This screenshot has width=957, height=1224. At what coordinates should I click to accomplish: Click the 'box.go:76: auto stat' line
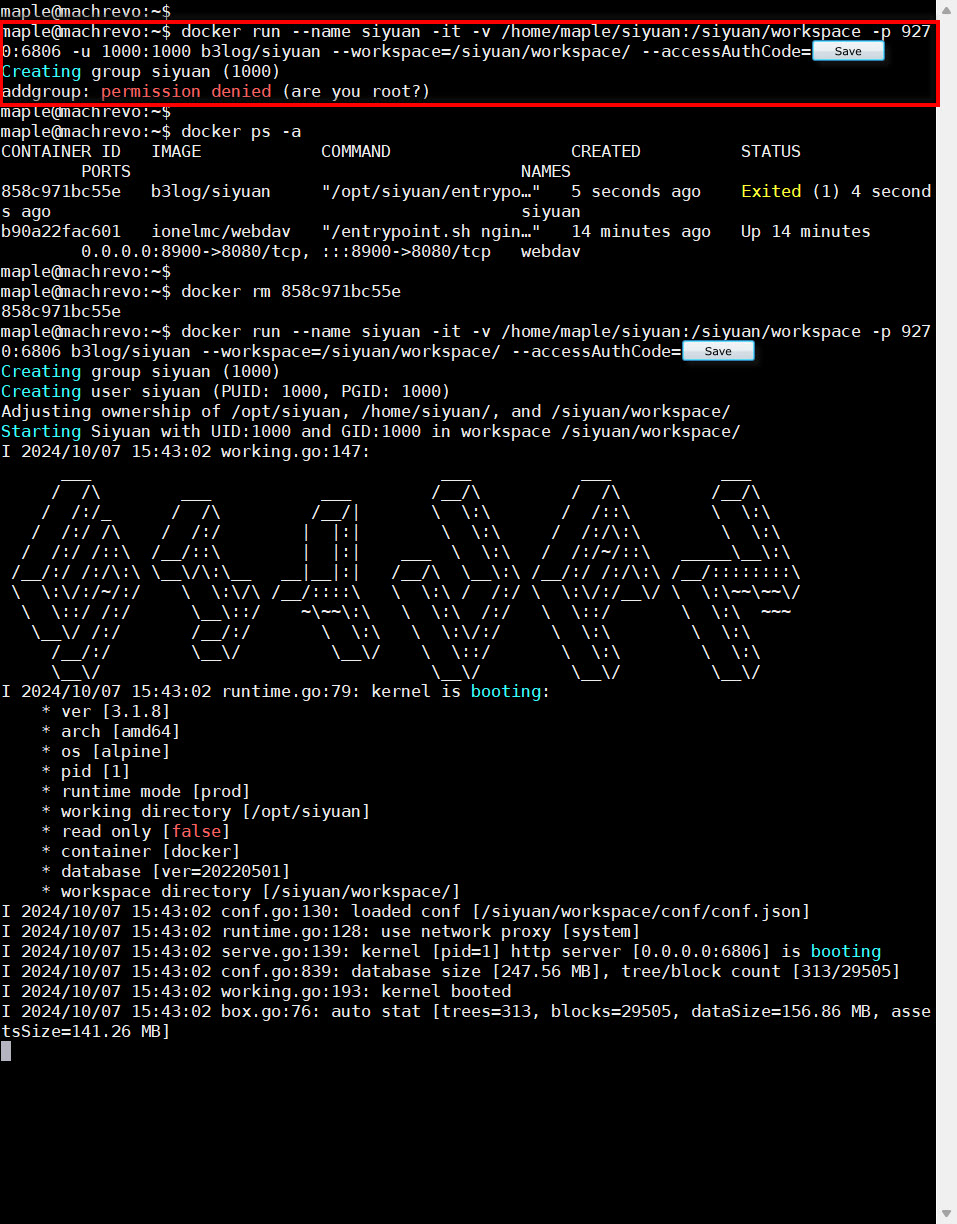pos(466,1021)
